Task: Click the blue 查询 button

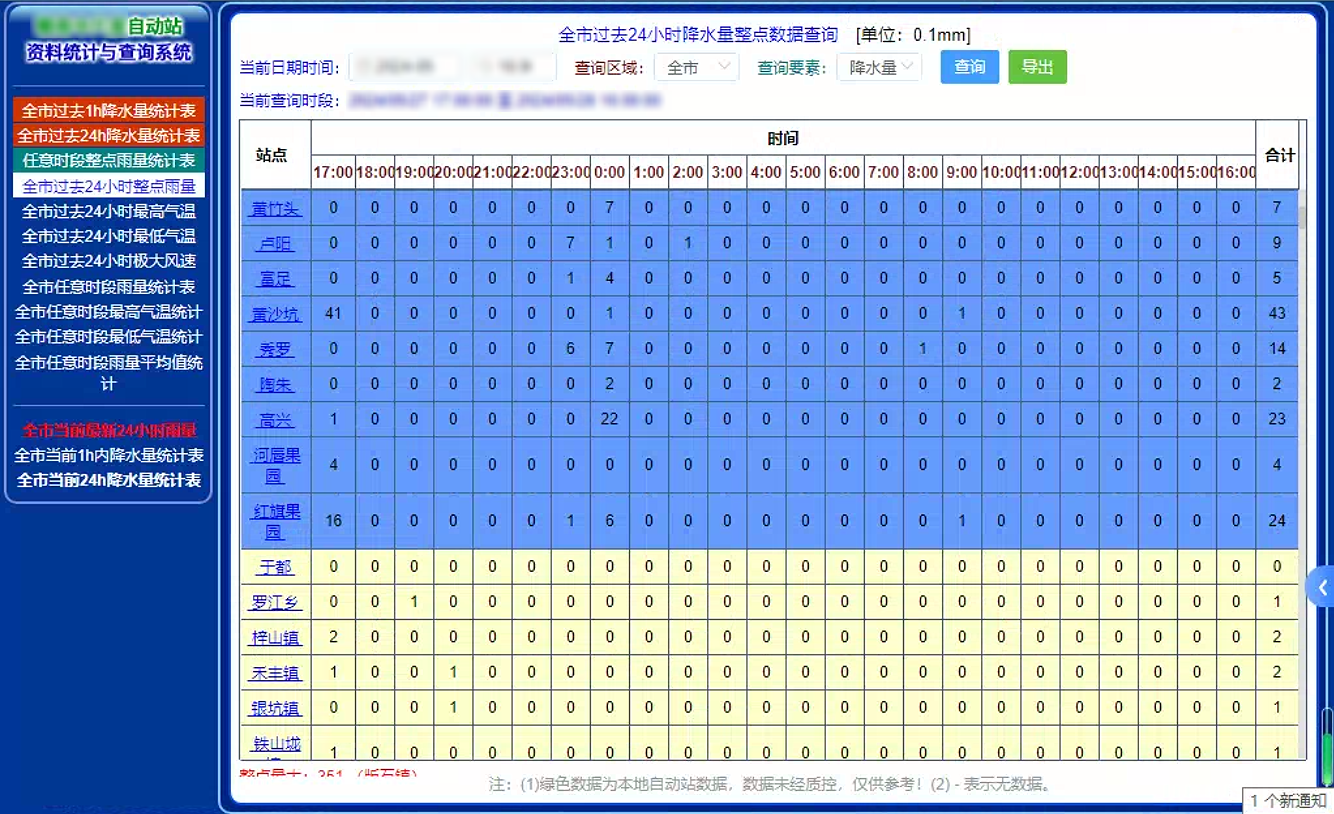Action: point(970,67)
